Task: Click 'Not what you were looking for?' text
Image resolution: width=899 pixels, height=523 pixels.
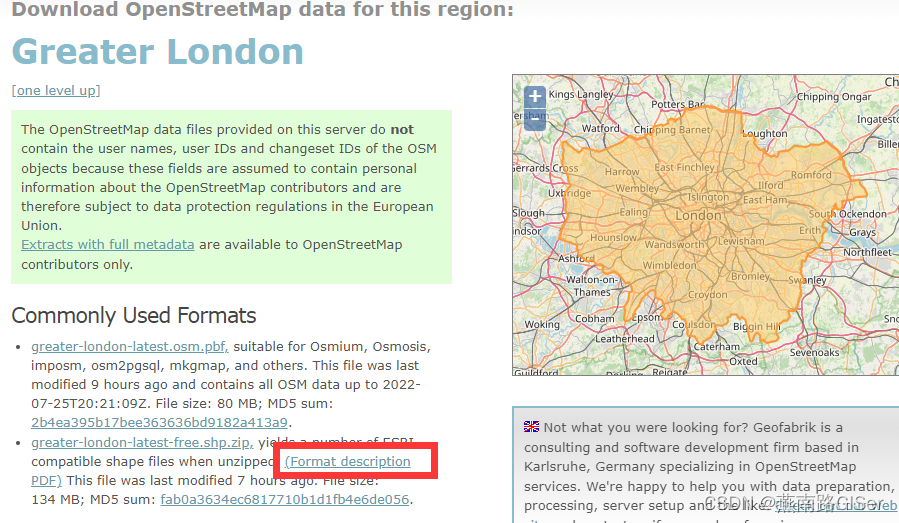Action: point(646,428)
